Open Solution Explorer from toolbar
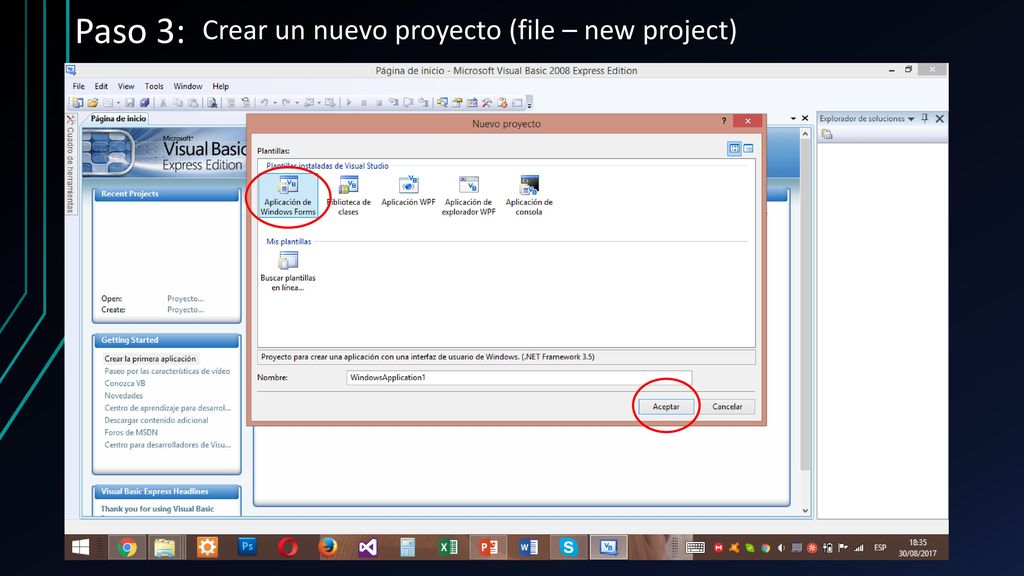 tap(442, 103)
